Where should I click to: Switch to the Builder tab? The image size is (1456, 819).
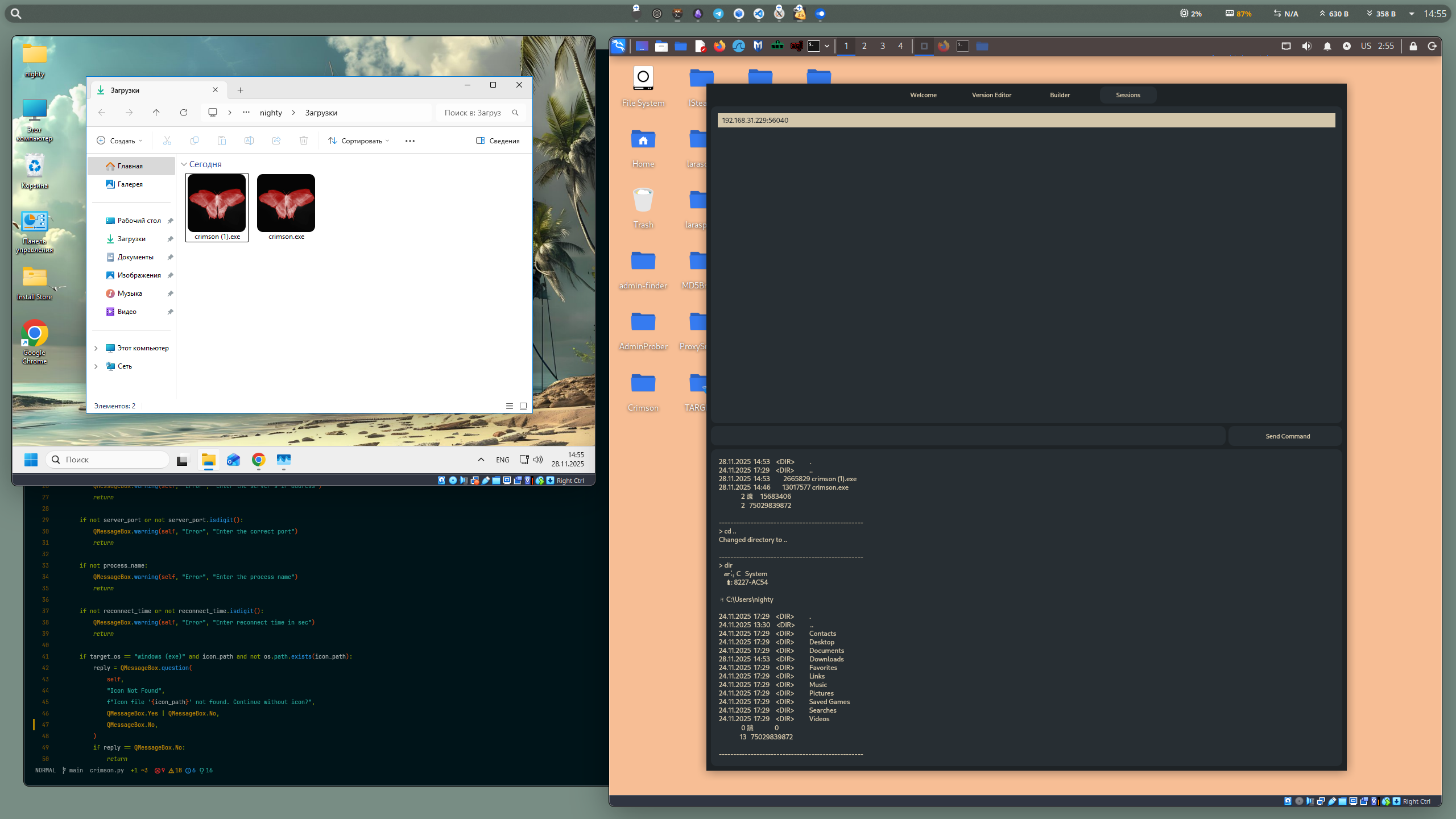click(1060, 95)
